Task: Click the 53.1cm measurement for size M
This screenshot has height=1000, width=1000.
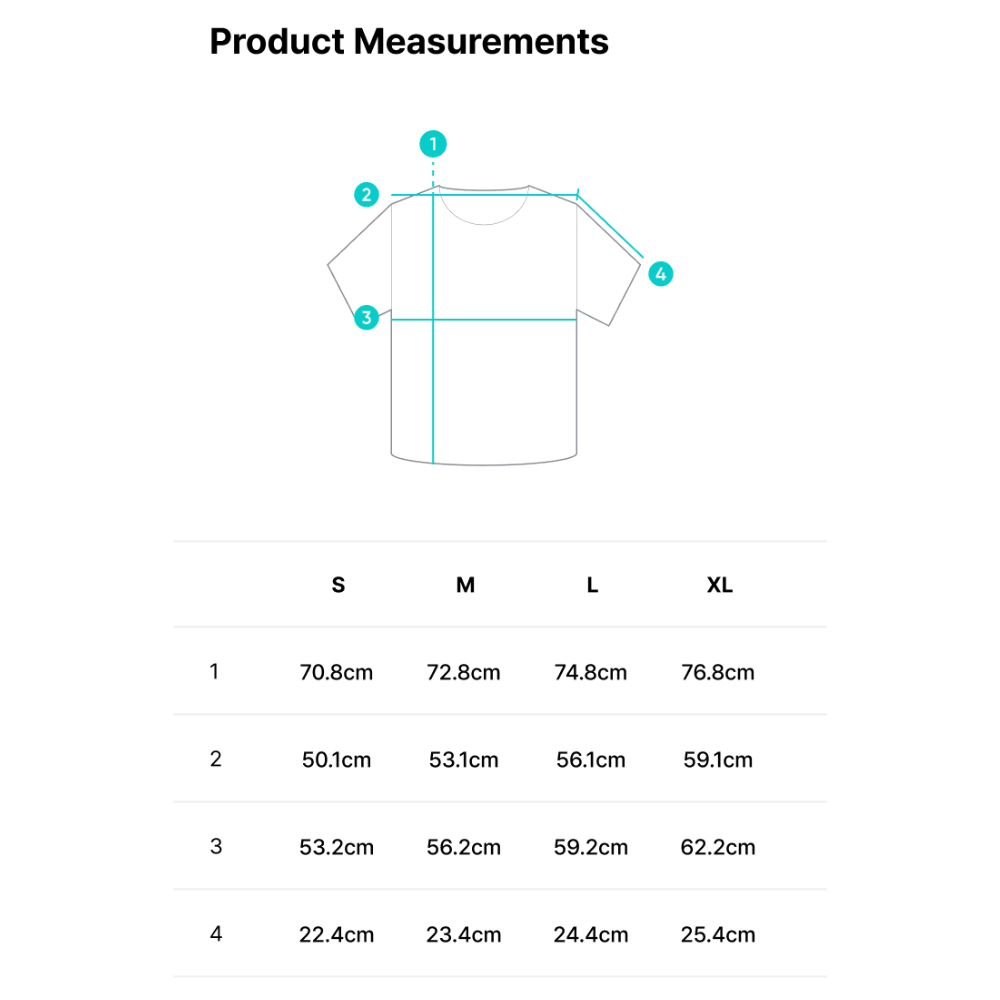Action: click(464, 760)
